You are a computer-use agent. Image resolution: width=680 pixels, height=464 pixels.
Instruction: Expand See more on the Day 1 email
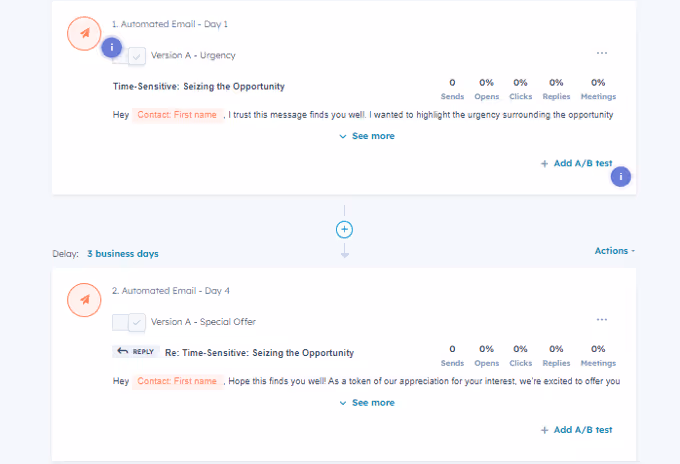[x=367, y=136]
